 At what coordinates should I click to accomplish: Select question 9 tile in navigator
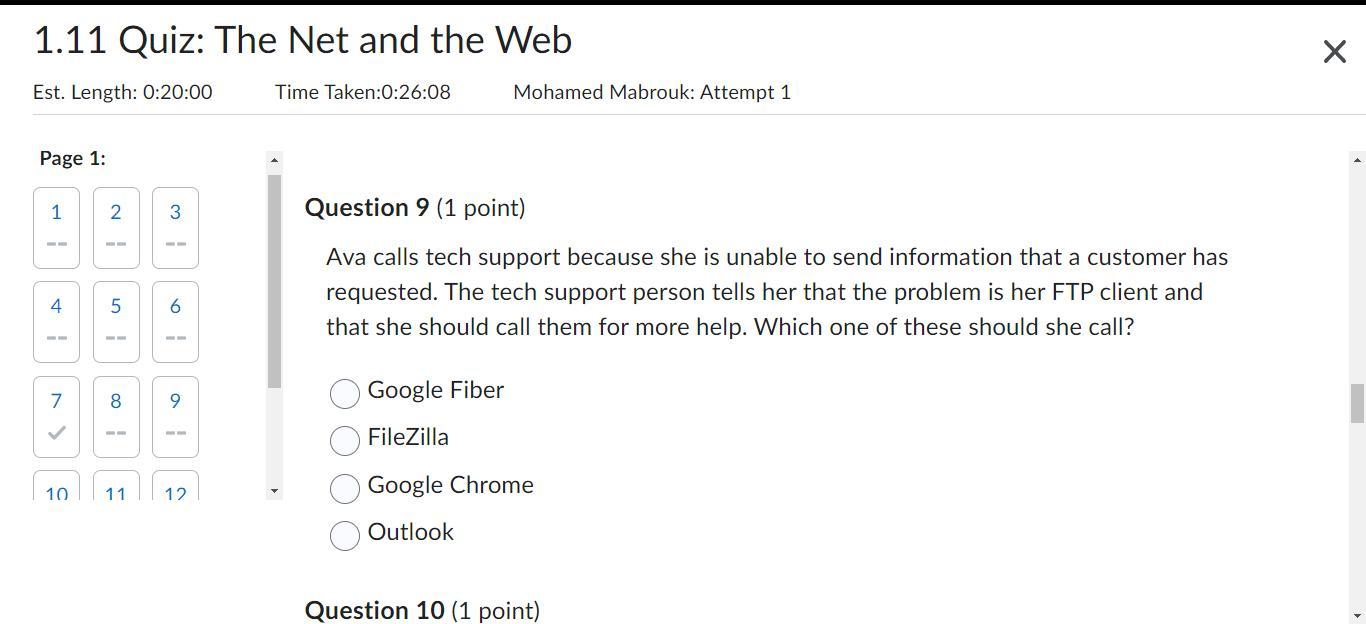pos(175,416)
